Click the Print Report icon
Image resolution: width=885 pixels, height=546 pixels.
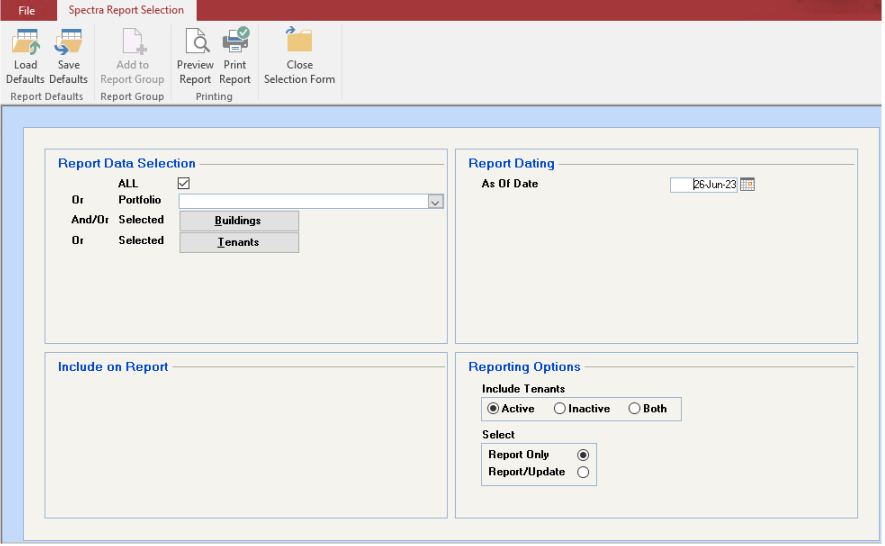[x=235, y=41]
